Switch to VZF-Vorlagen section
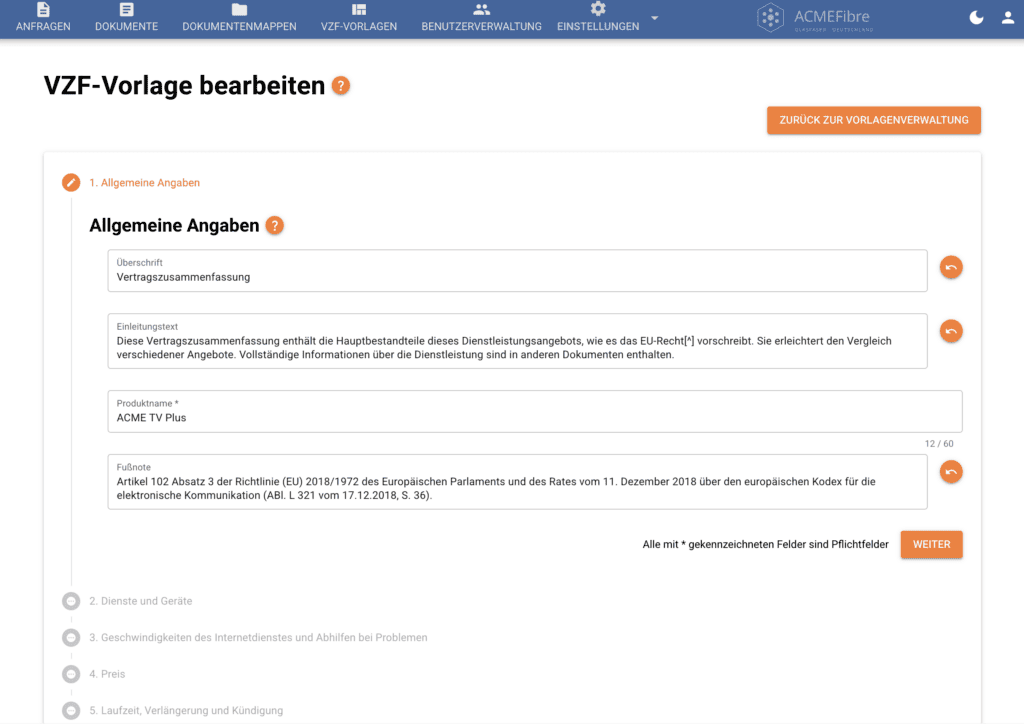Image resolution: width=1024 pixels, height=724 pixels. [359, 18]
